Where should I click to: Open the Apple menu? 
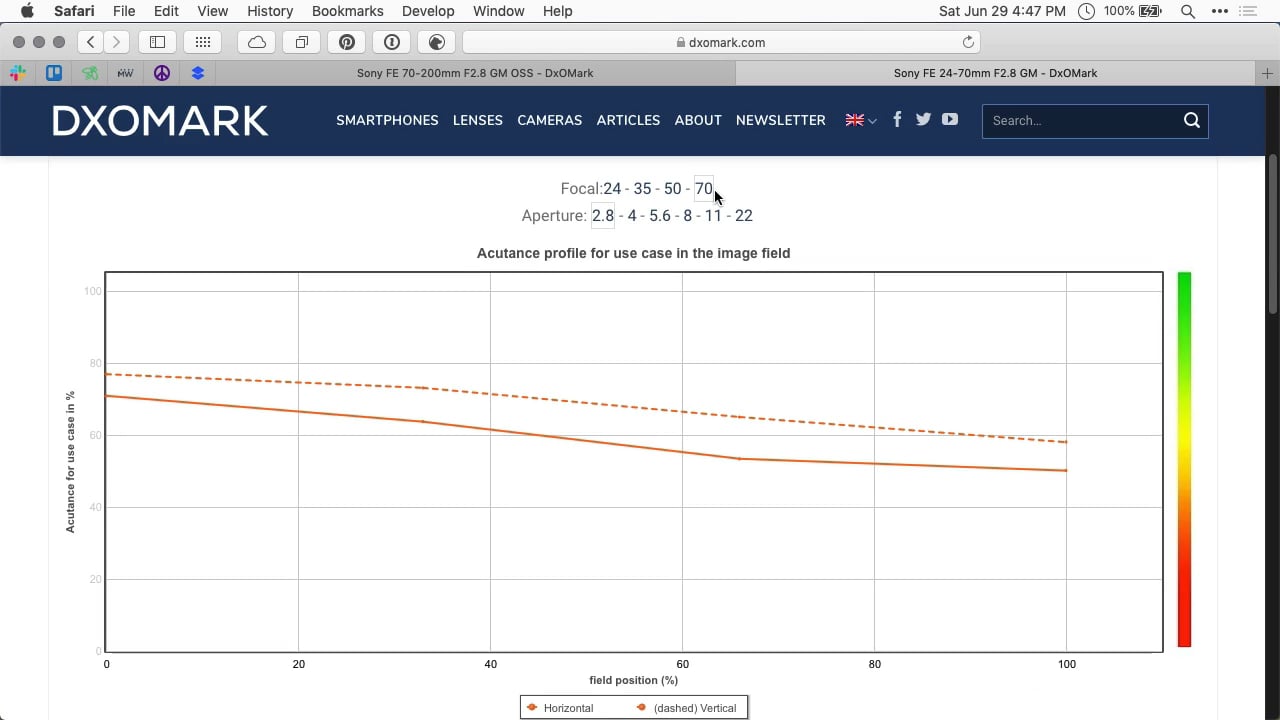tap(28, 11)
